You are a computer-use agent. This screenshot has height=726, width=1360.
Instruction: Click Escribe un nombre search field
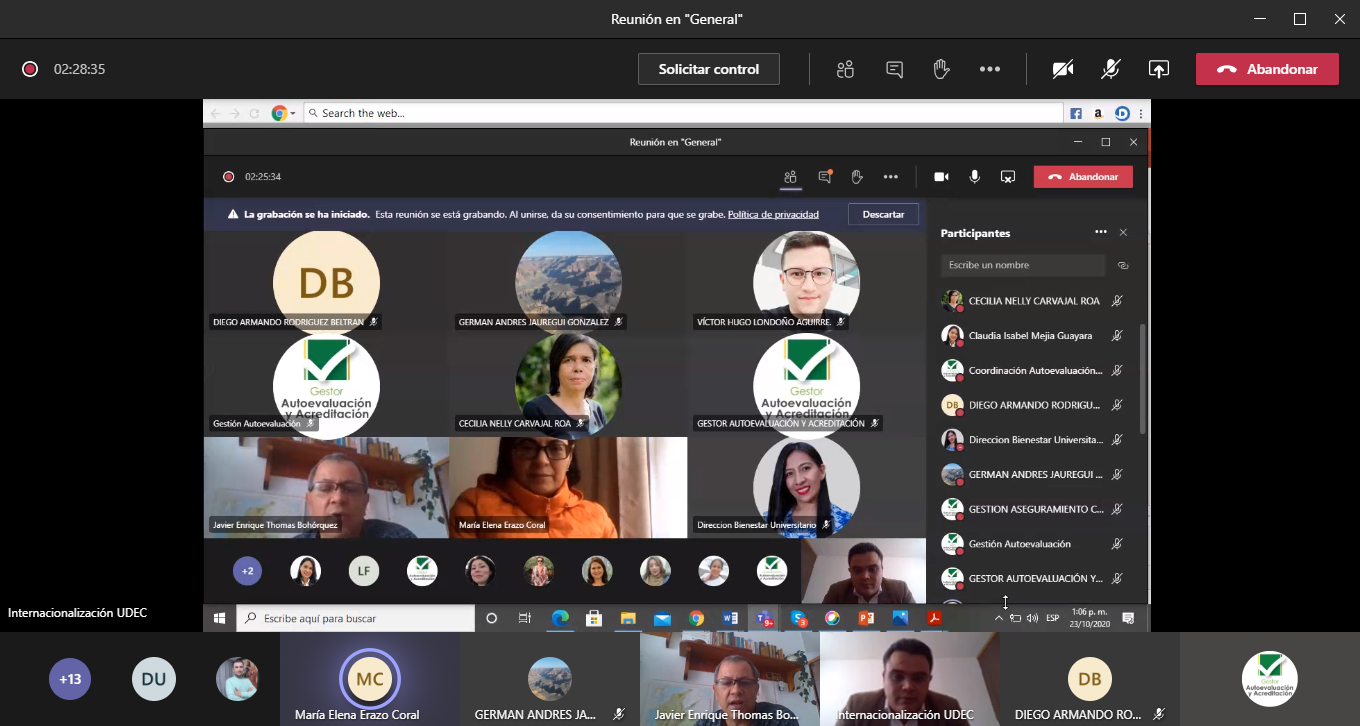(x=1022, y=265)
